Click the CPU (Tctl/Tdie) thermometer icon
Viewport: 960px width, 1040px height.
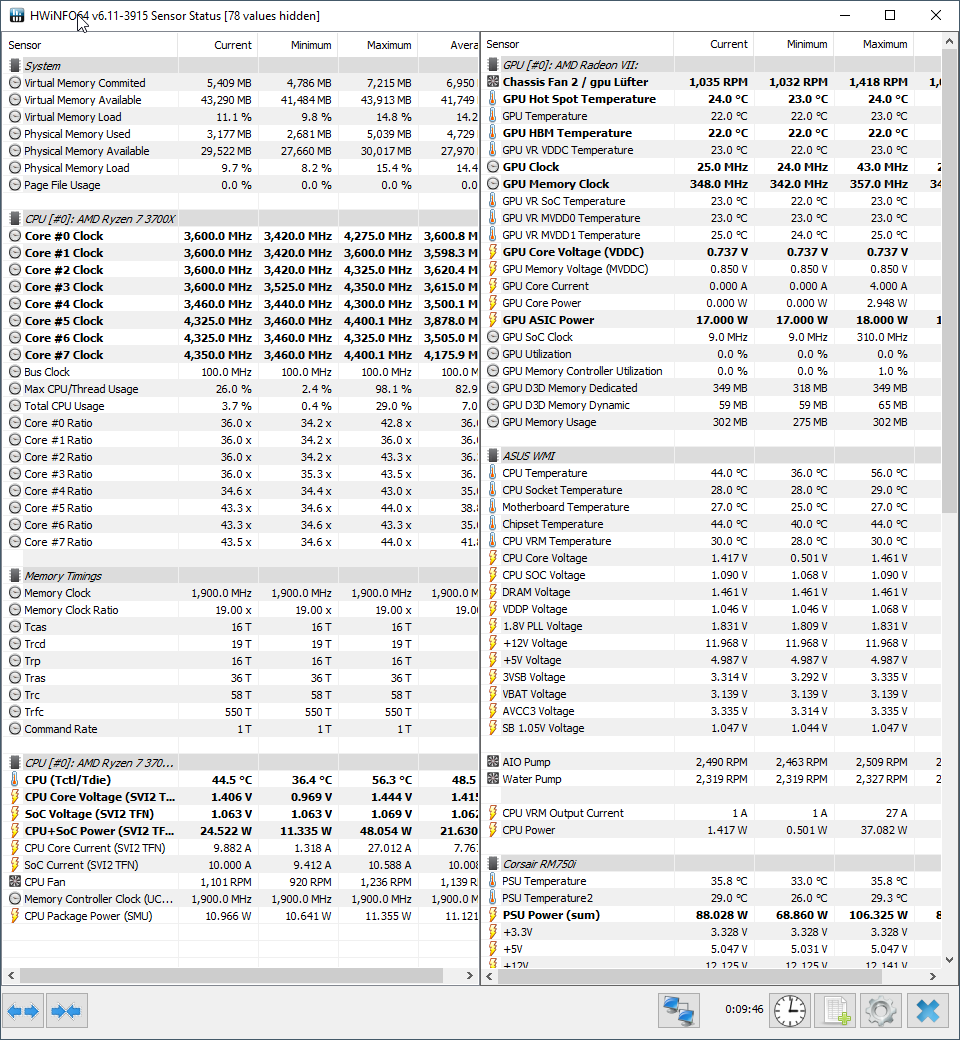pyautogui.click(x=15, y=780)
